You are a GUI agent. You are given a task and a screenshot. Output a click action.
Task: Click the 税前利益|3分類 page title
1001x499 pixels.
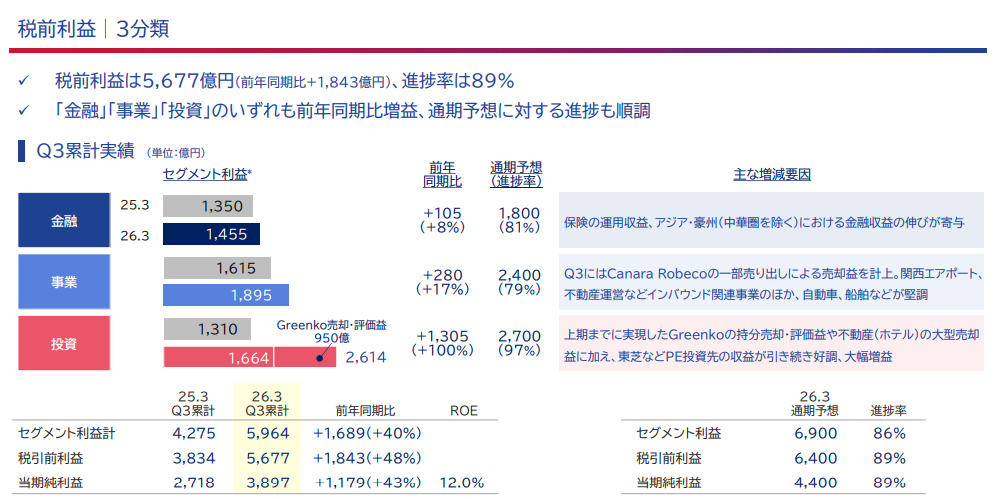point(93,29)
